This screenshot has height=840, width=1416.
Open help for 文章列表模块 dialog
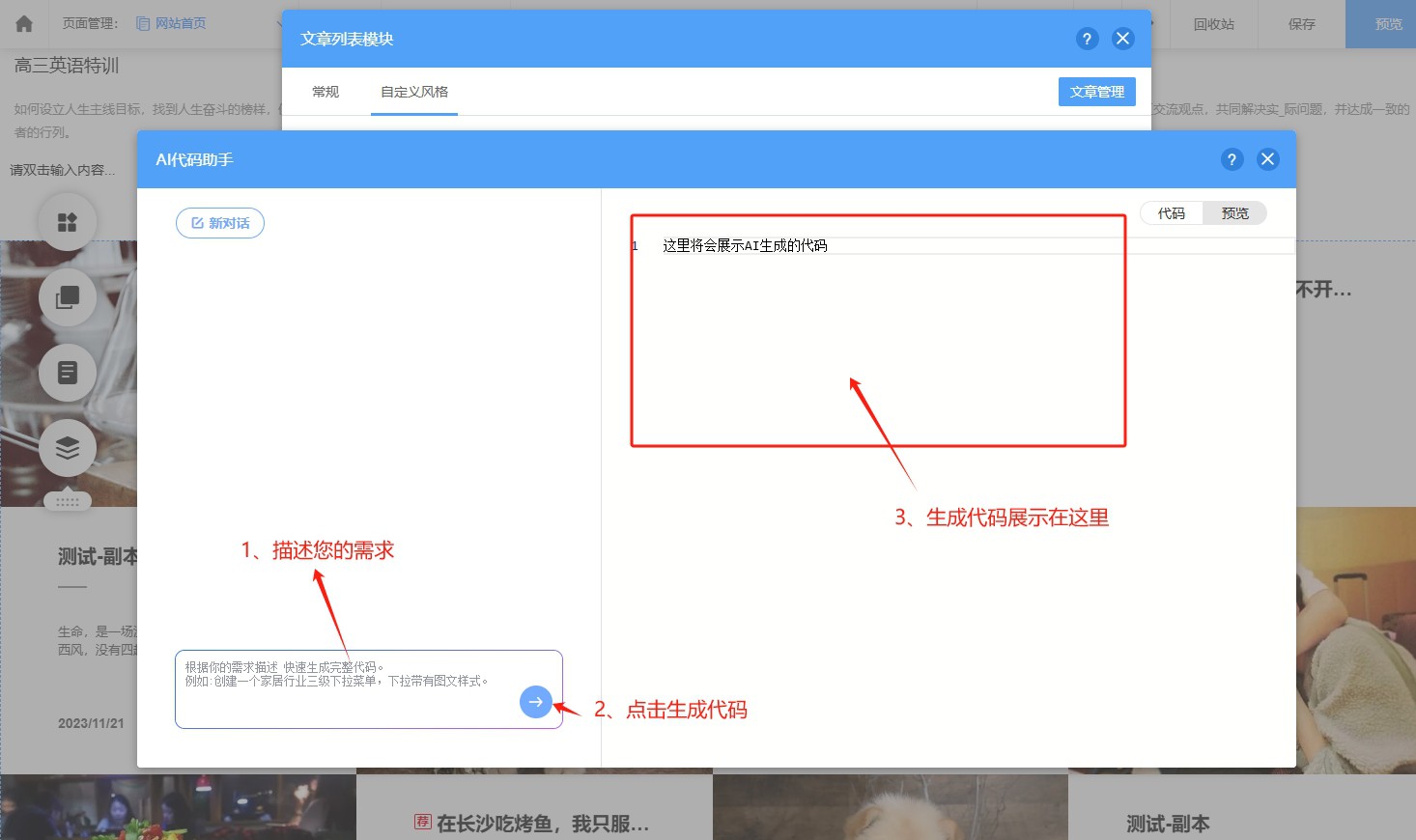1087,39
